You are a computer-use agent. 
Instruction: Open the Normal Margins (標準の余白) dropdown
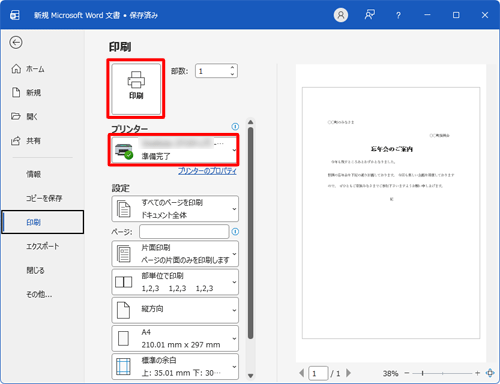coord(175,367)
